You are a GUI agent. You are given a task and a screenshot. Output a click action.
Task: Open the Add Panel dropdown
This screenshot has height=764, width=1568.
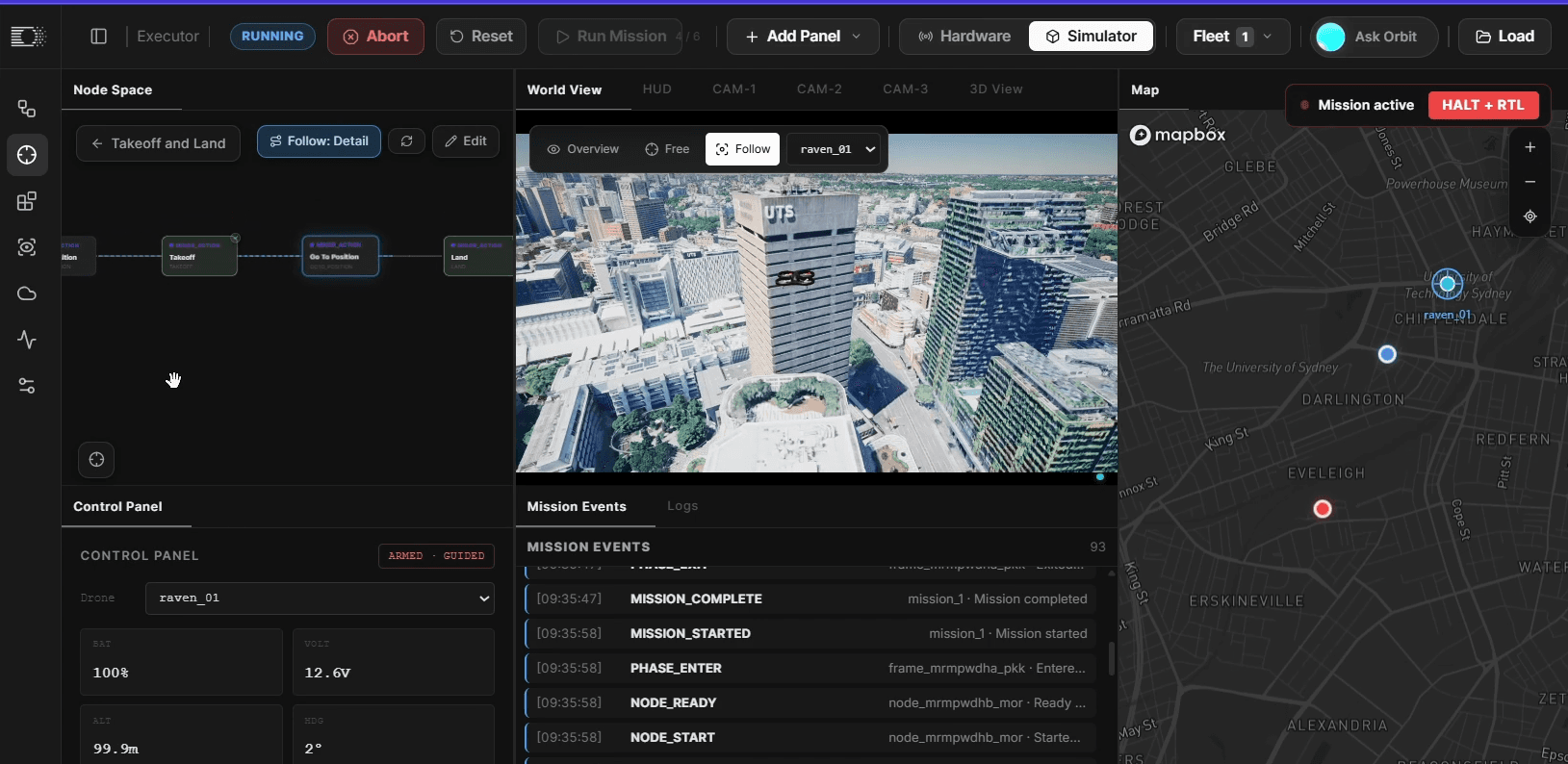click(x=803, y=37)
